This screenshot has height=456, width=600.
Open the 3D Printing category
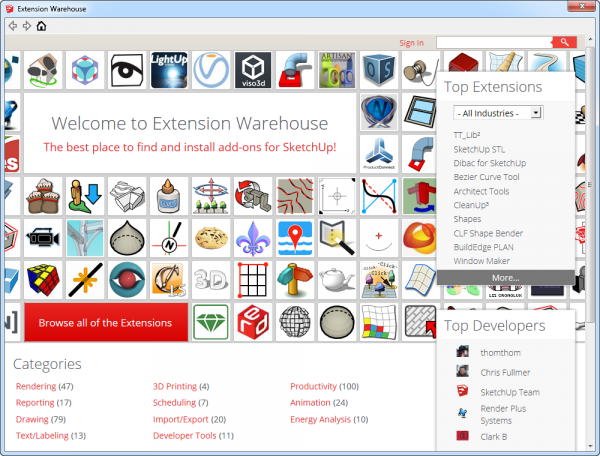click(175, 386)
